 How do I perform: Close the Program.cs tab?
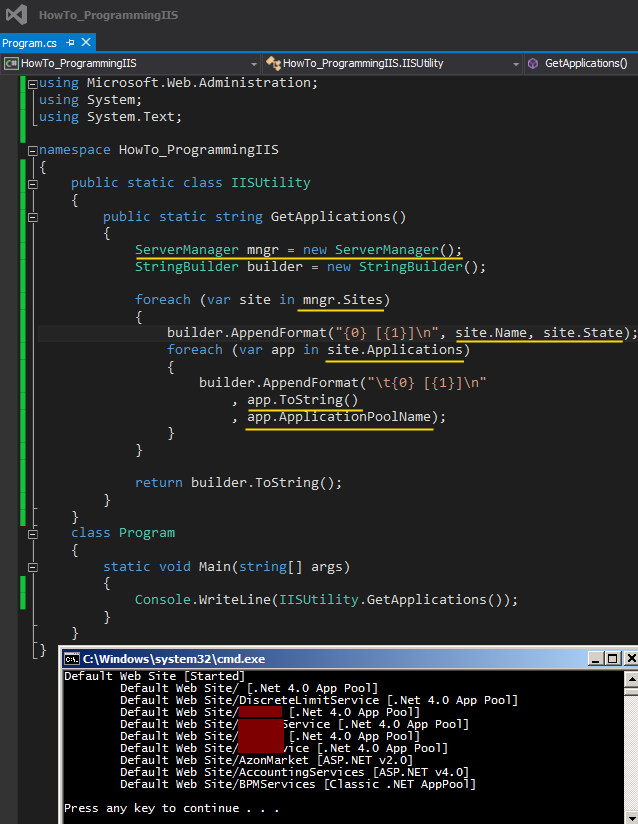(86, 43)
